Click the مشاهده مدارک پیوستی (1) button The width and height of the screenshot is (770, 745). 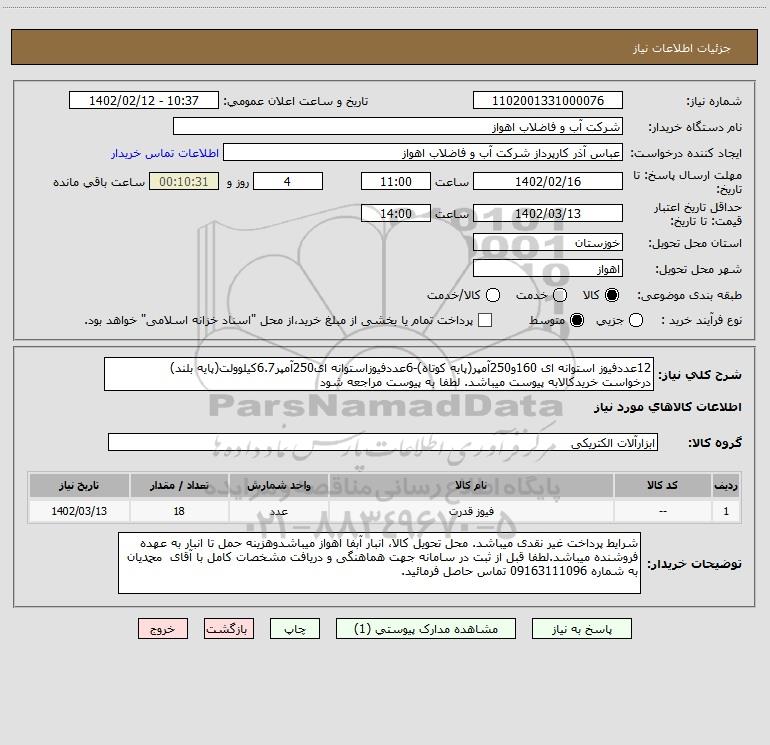[x=426, y=629]
